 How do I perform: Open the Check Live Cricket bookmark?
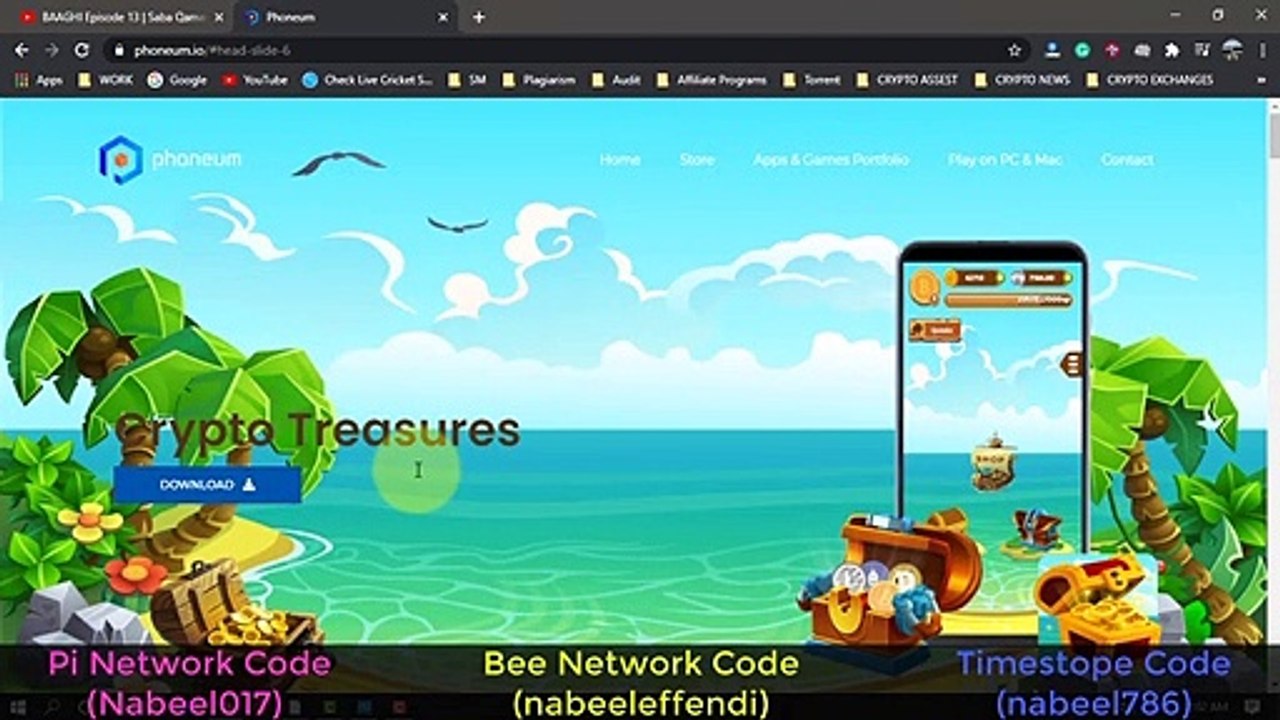pyautogui.click(x=367, y=80)
